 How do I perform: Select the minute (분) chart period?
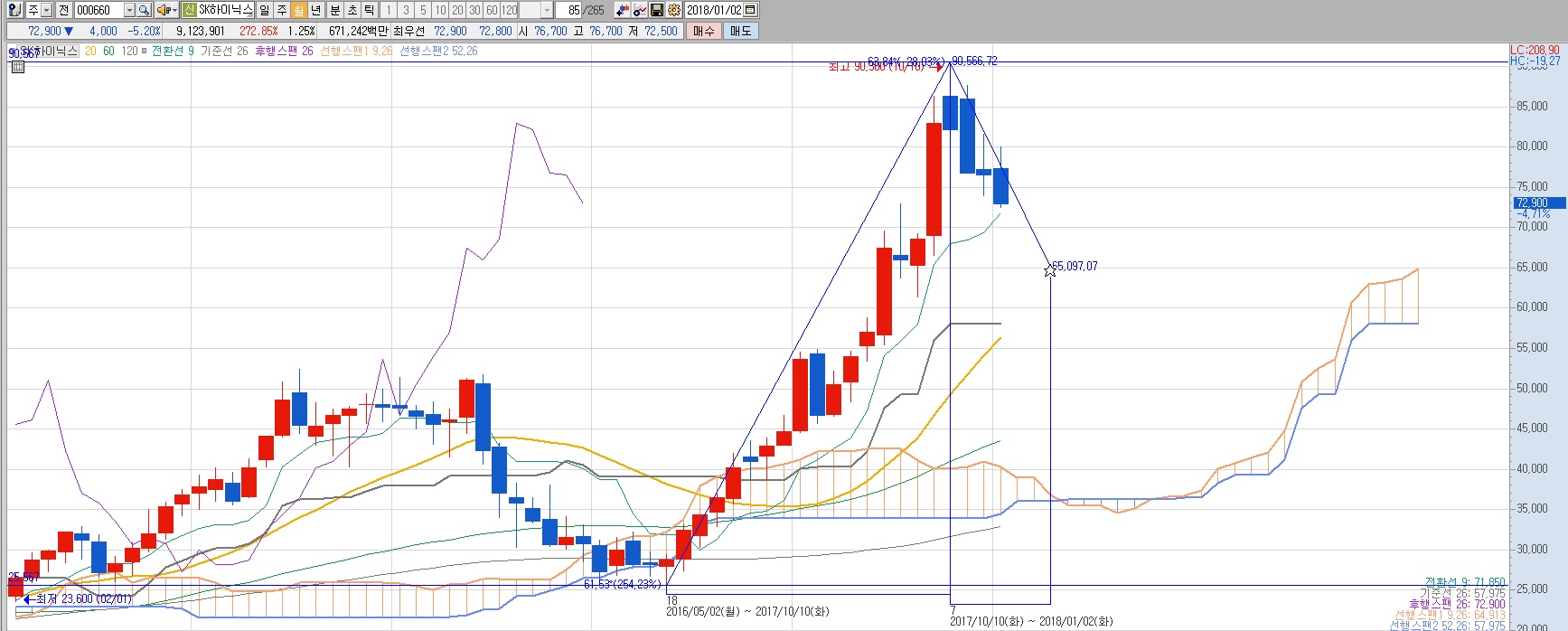click(x=334, y=10)
